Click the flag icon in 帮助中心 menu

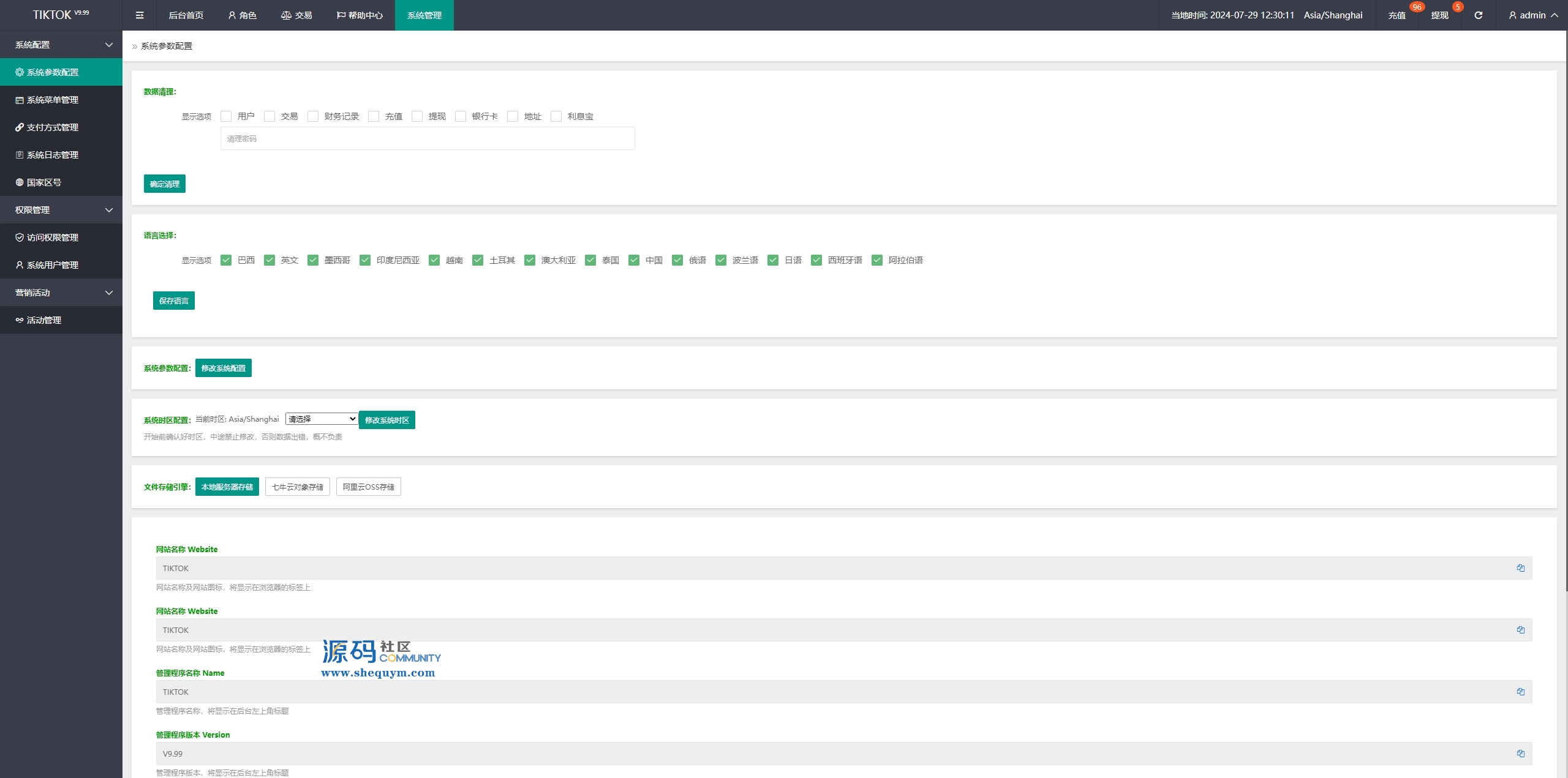coord(341,15)
